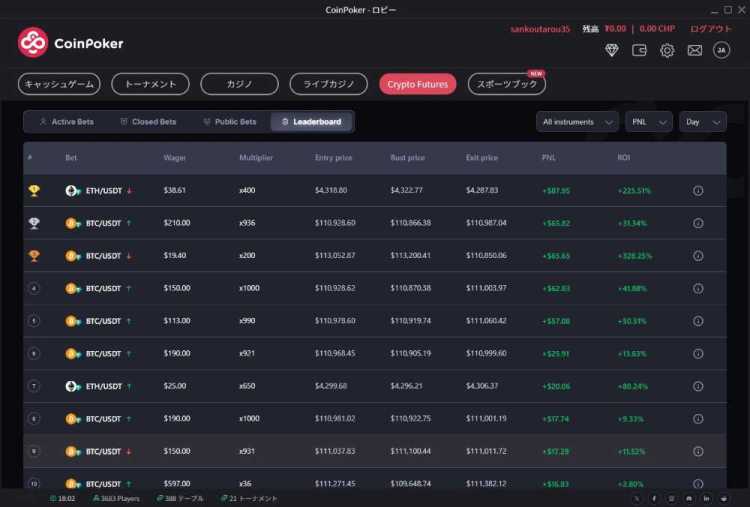This screenshot has height=507, width=750.
Task: Switch to the Closed Bets tab
Action: coord(147,122)
